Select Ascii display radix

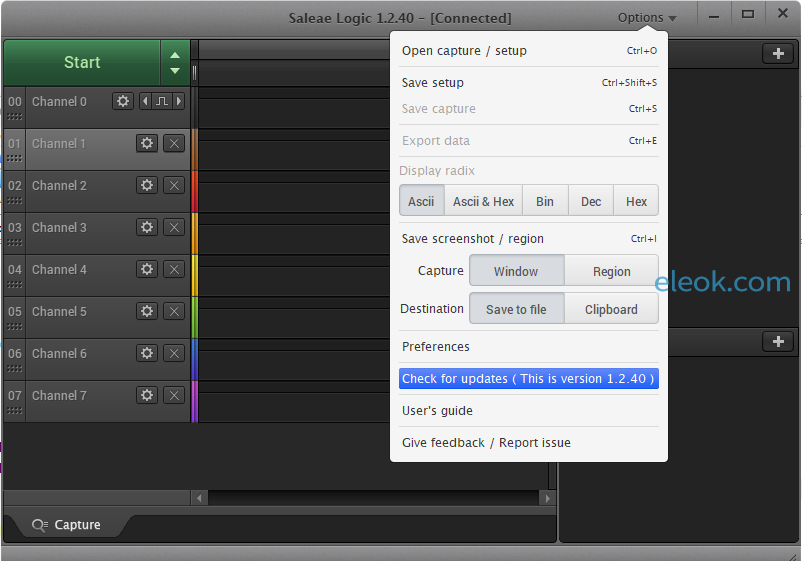(x=421, y=201)
